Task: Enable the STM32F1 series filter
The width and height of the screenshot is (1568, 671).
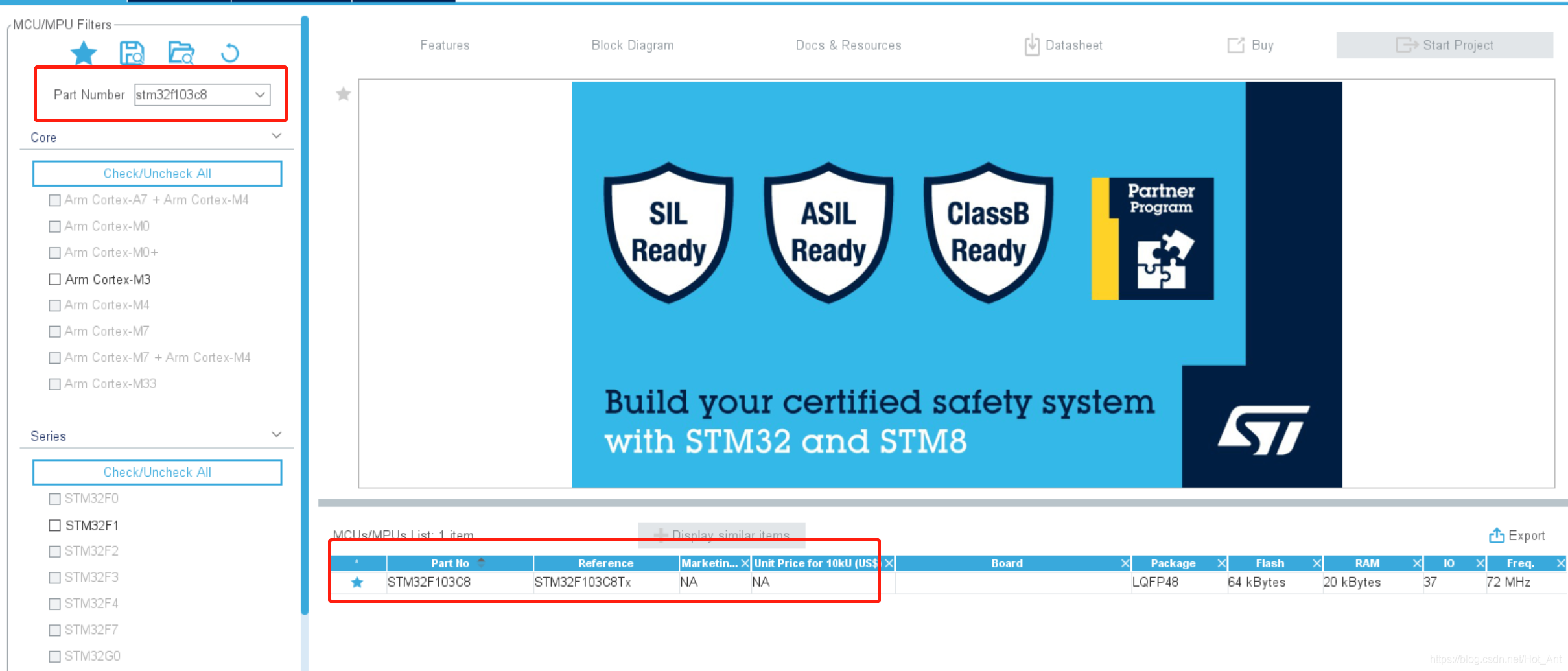Action: pyautogui.click(x=55, y=525)
